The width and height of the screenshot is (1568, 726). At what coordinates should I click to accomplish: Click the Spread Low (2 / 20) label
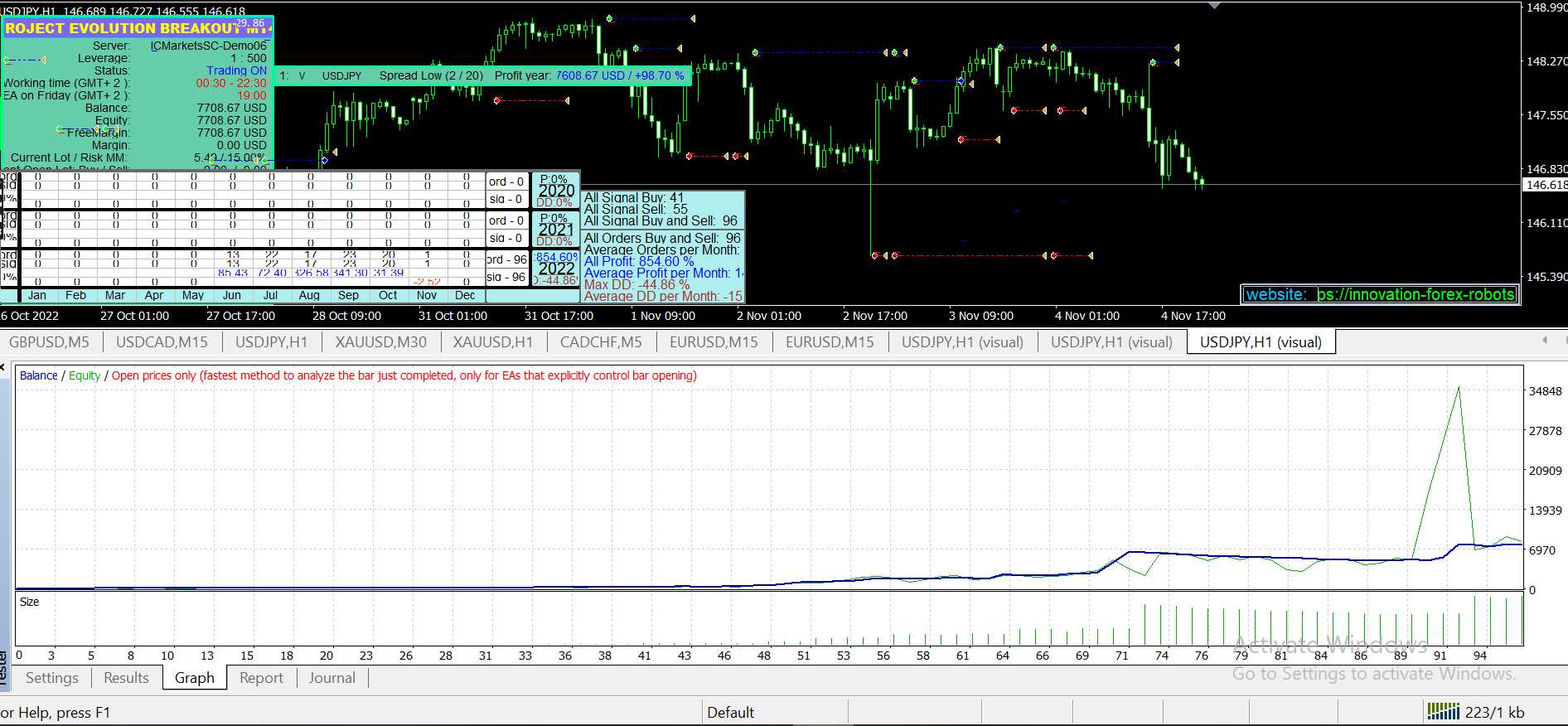(x=431, y=75)
